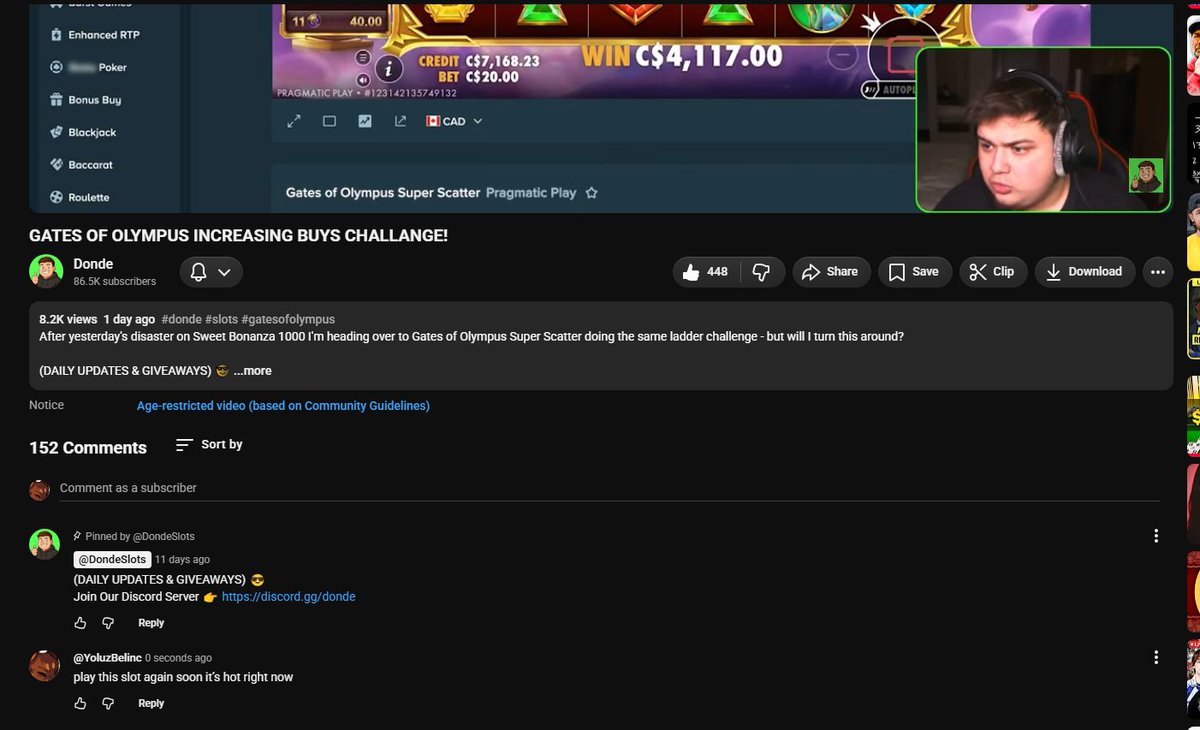Click the casino theater mode rectangle icon
The image size is (1200, 730).
coord(329,121)
